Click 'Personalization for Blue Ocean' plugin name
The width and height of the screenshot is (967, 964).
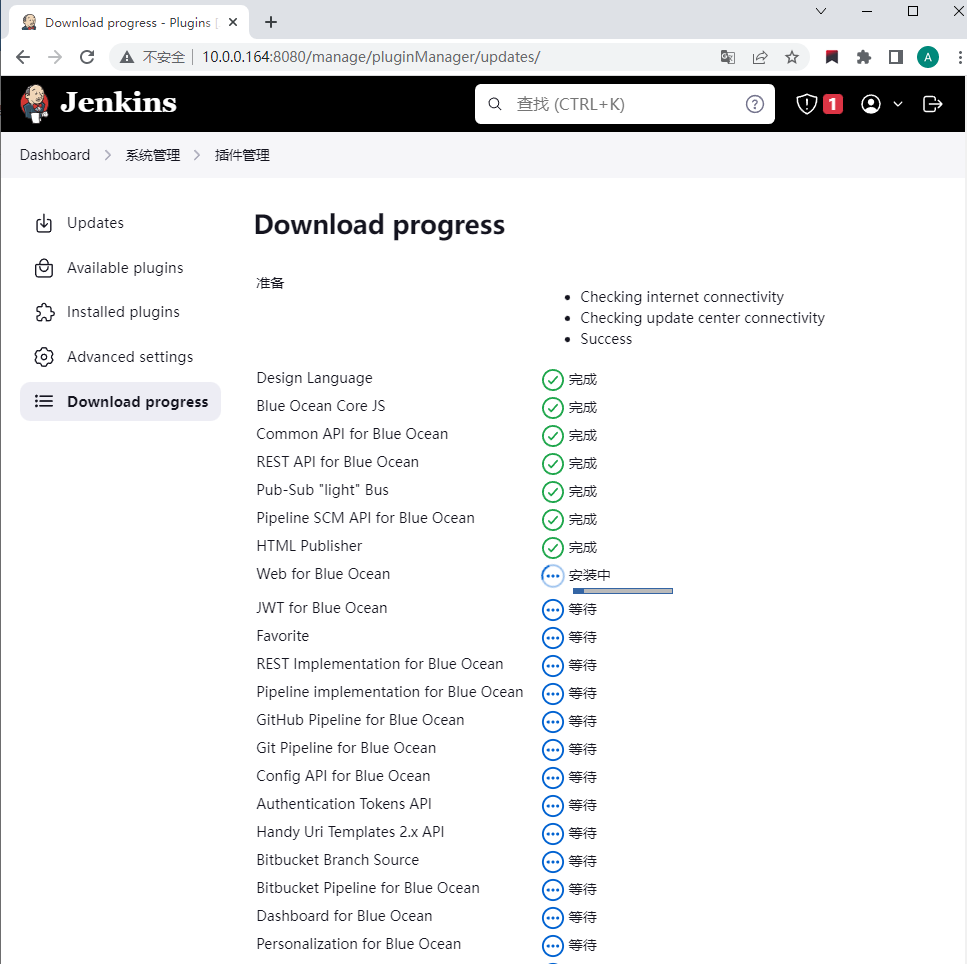[359, 944]
